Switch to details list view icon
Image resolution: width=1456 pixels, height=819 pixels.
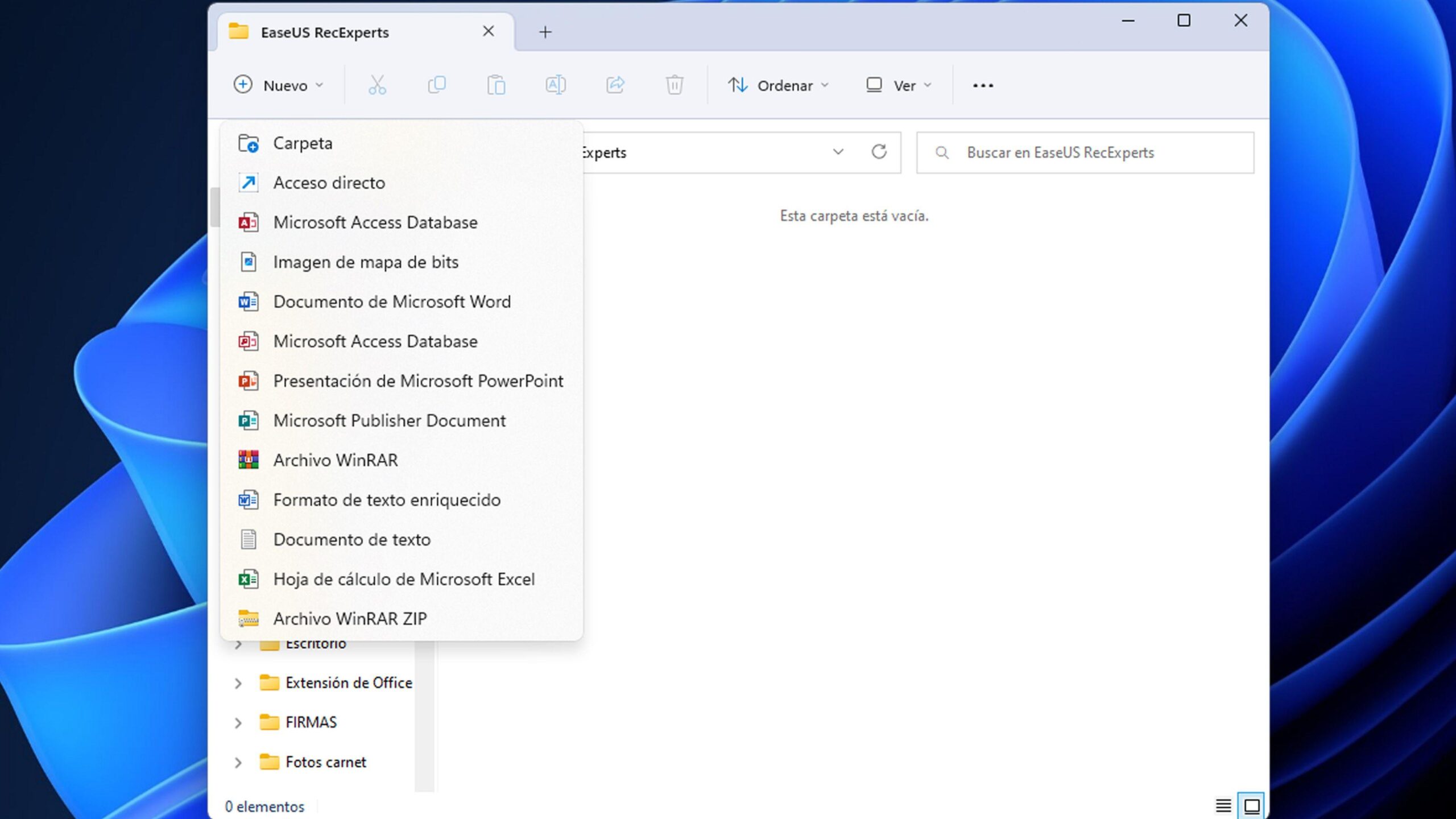(x=1223, y=805)
